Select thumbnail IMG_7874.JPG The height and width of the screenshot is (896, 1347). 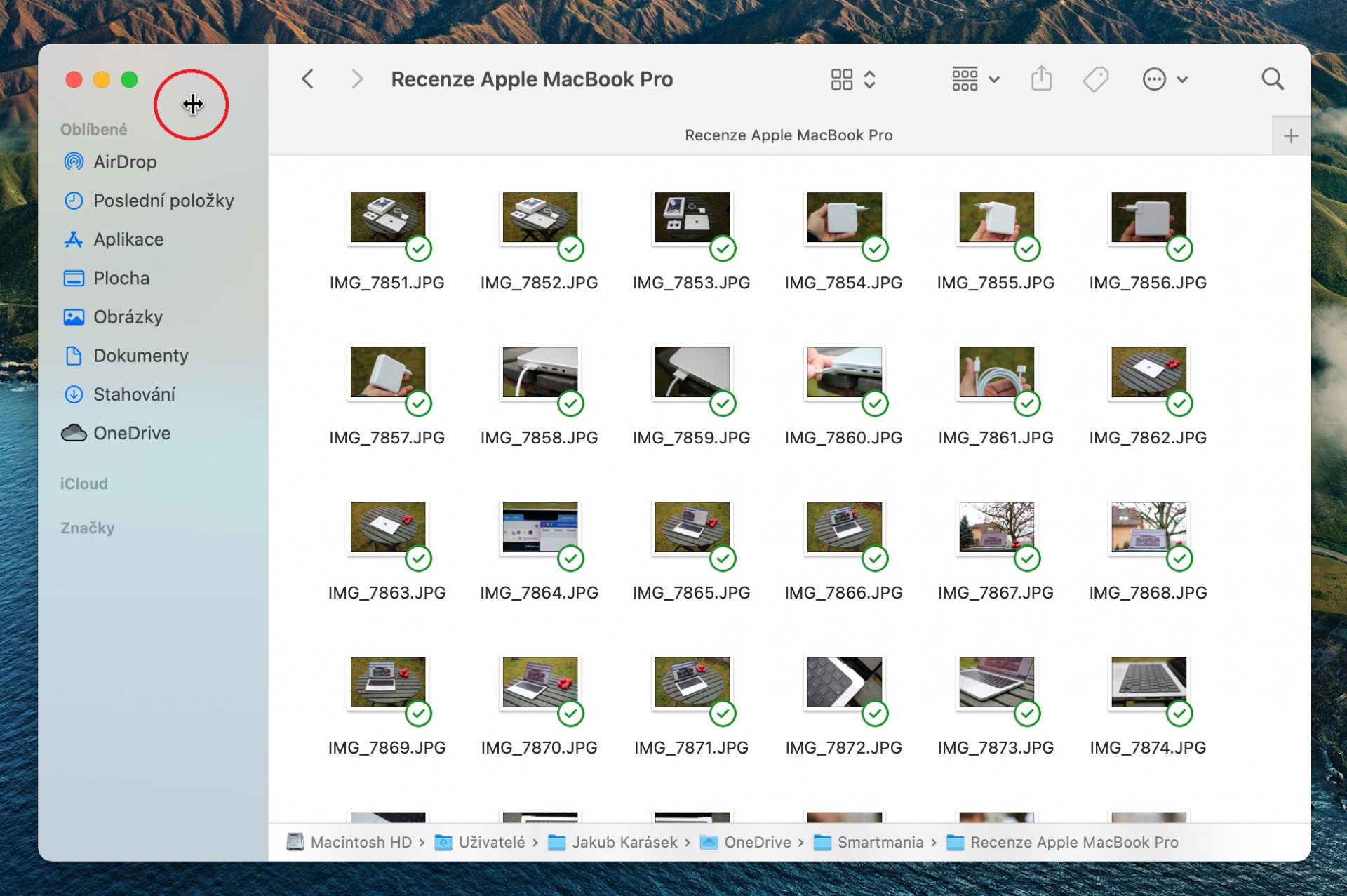(x=1148, y=682)
